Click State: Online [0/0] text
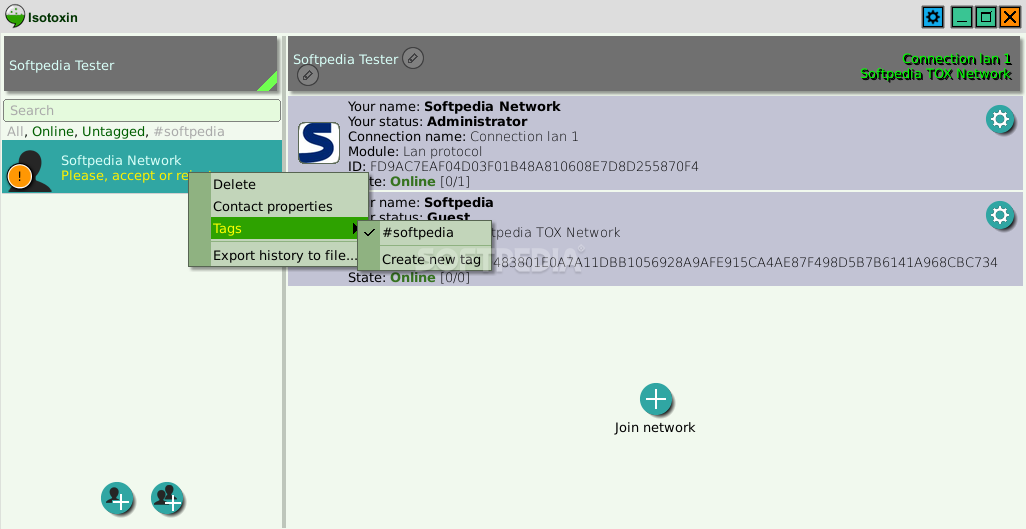This screenshot has height=529, width=1026. pyautogui.click(x=408, y=277)
